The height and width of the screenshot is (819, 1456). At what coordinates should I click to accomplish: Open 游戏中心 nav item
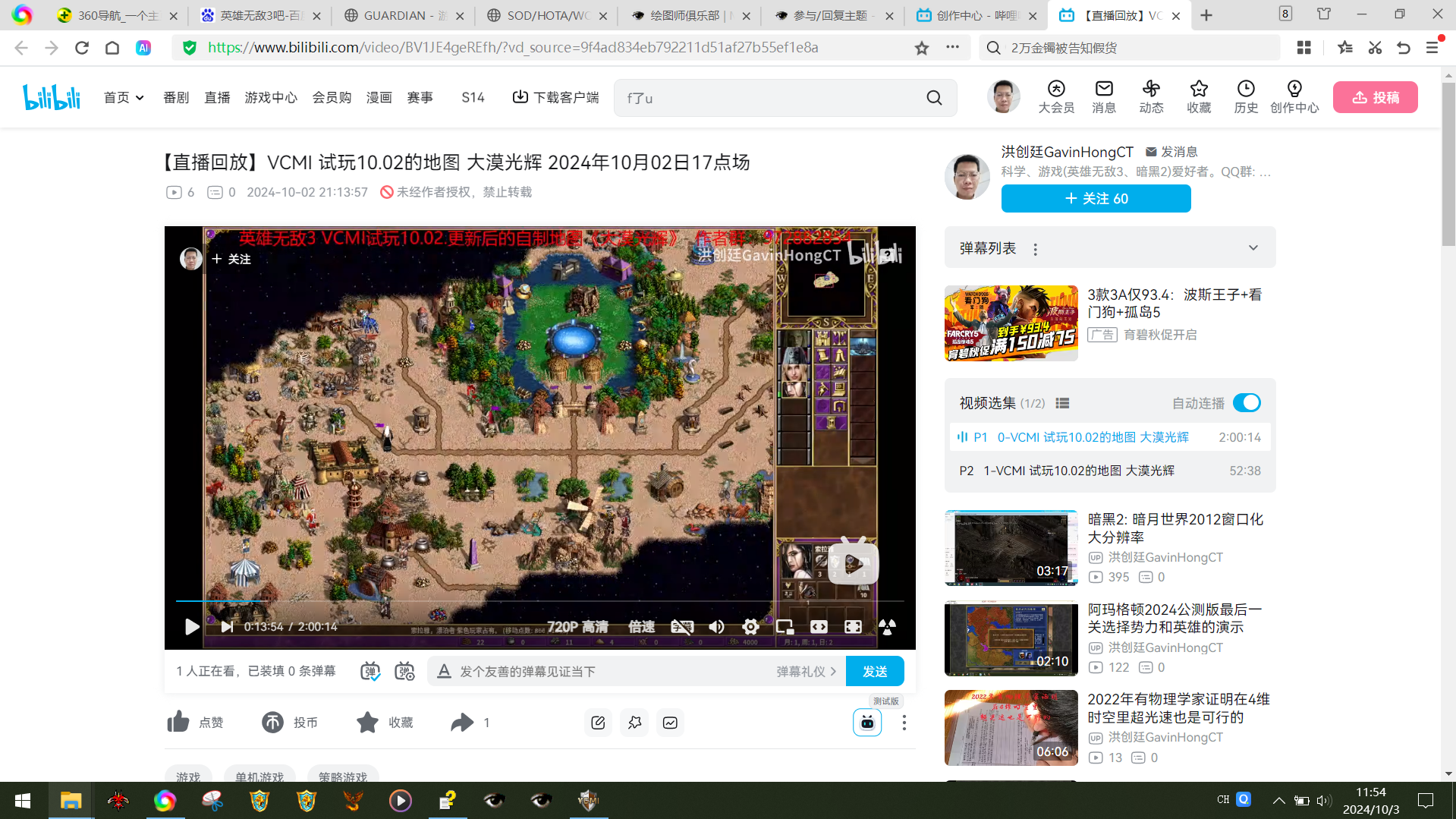271,97
